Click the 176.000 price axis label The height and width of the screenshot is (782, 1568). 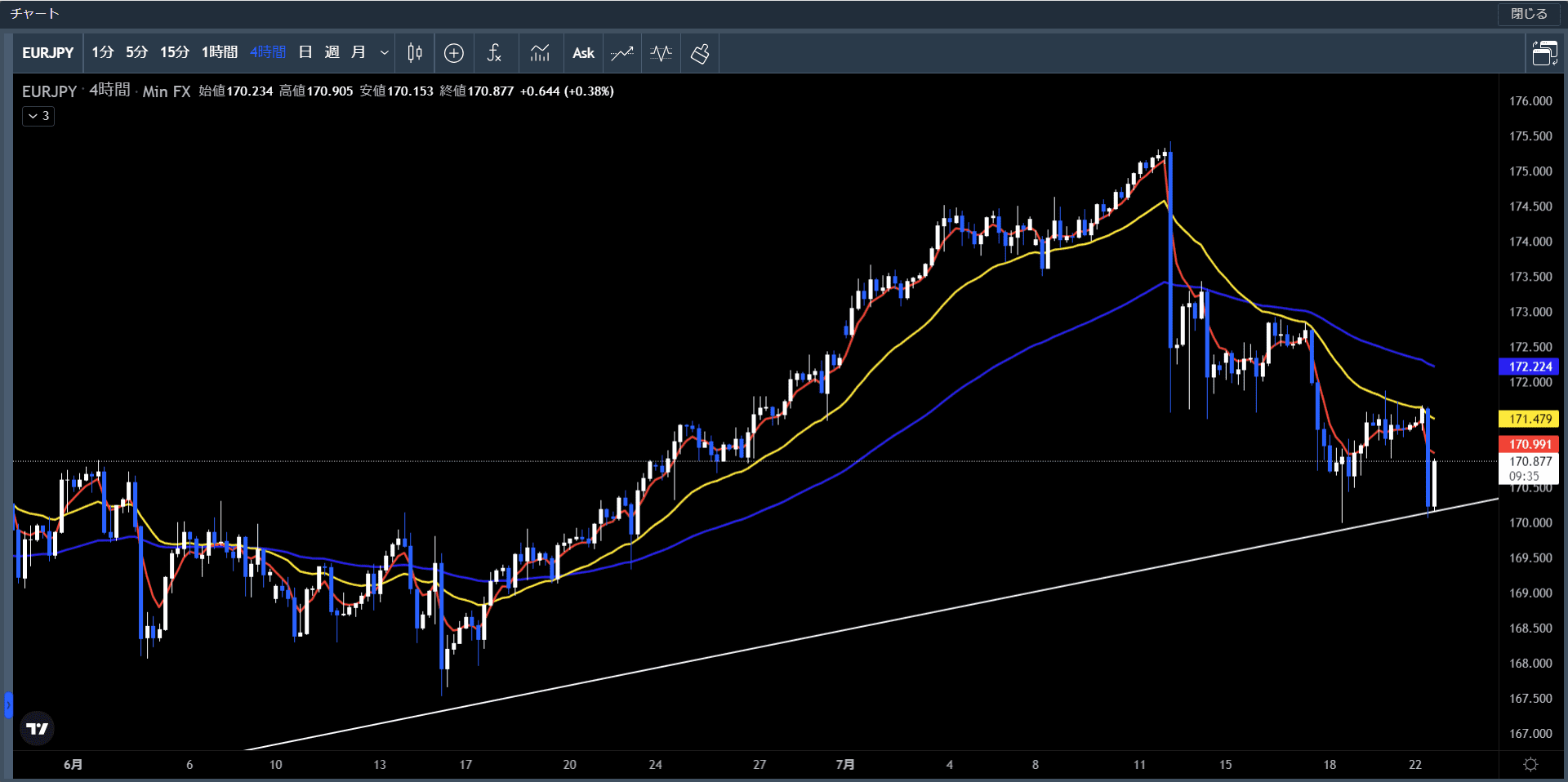[x=1530, y=100]
